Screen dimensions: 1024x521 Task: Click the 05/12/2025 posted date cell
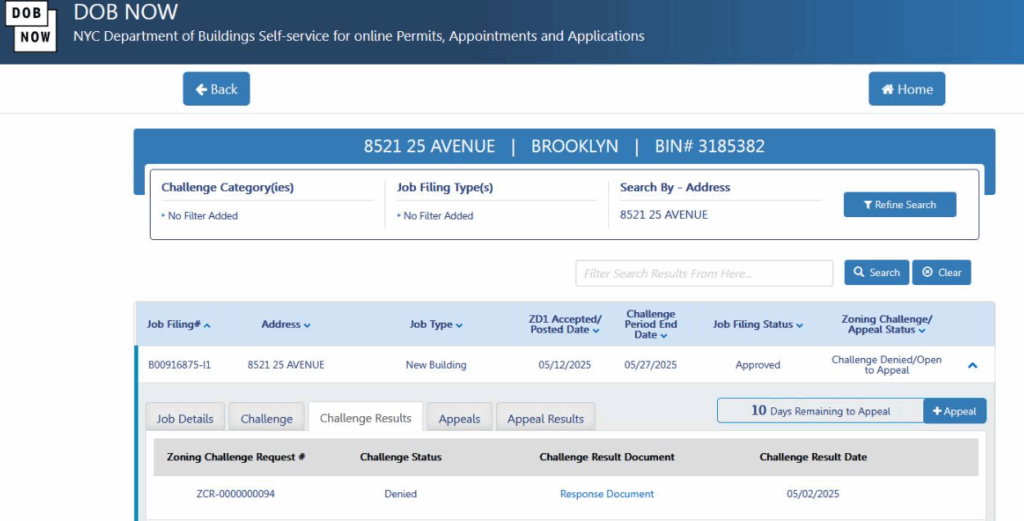565,365
